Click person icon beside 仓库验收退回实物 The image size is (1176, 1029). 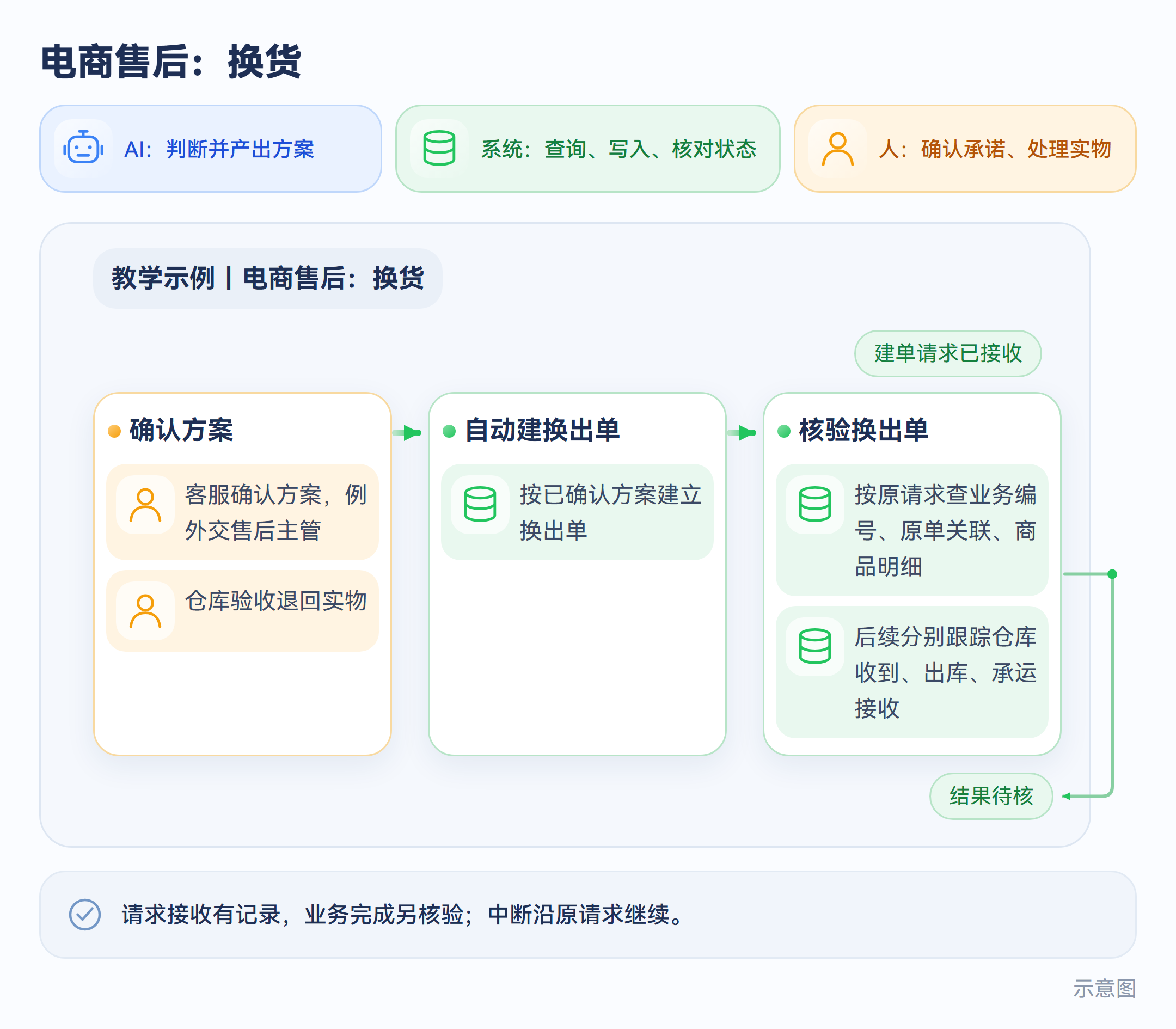tap(145, 611)
